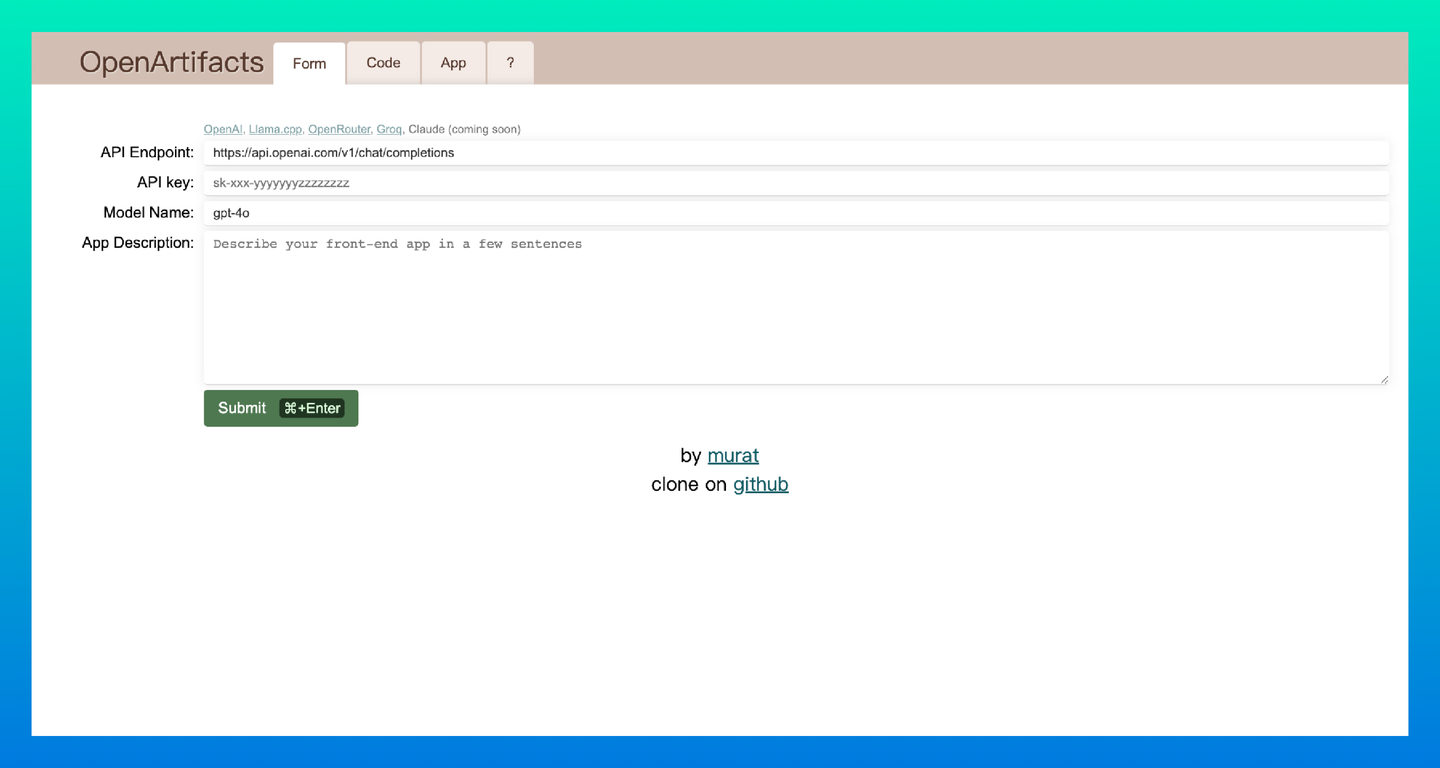Select the Form tab
The width and height of the screenshot is (1440, 768).
308,63
